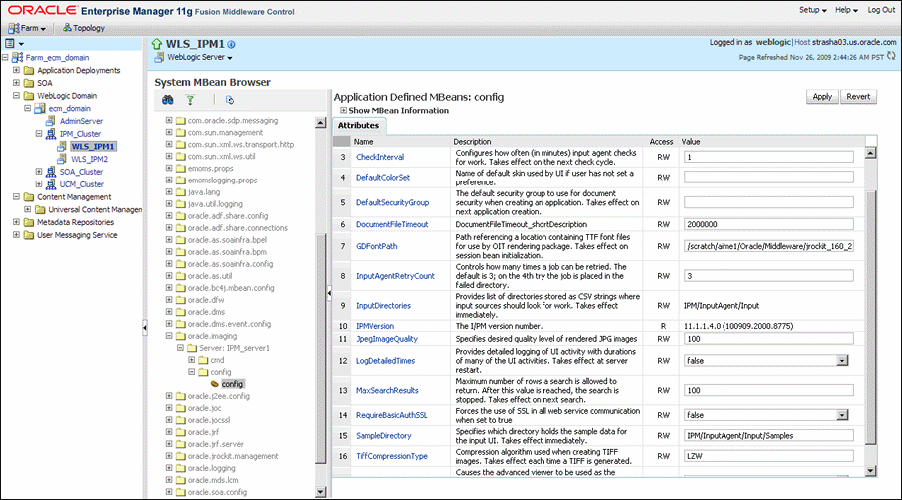Image resolution: width=902 pixels, height=500 pixels.
Task: Expand the User Messaging Service node
Action: pyautogui.click(x=16, y=235)
